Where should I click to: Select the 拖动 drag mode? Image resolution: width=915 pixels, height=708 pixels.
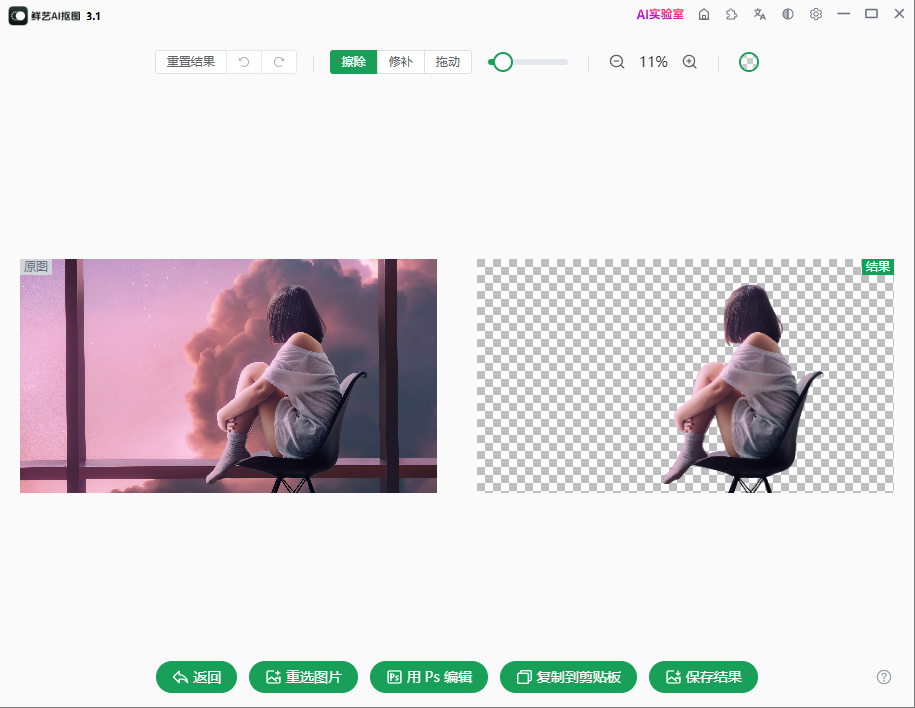[447, 61]
